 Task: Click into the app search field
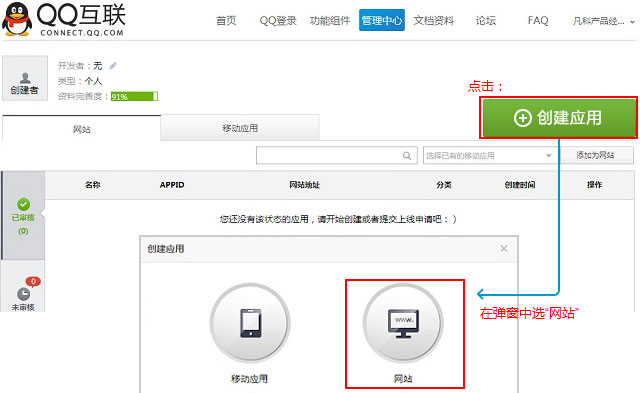tap(337, 155)
